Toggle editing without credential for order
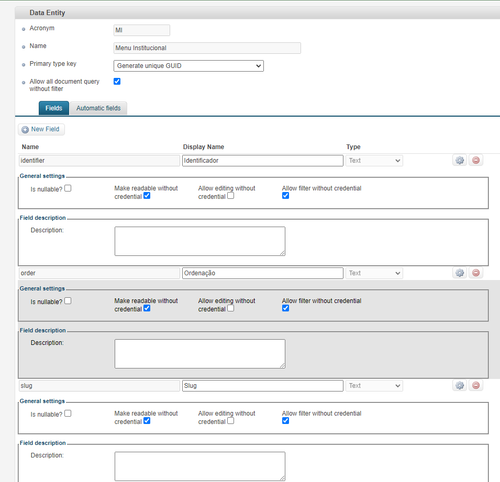 point(230,308)
